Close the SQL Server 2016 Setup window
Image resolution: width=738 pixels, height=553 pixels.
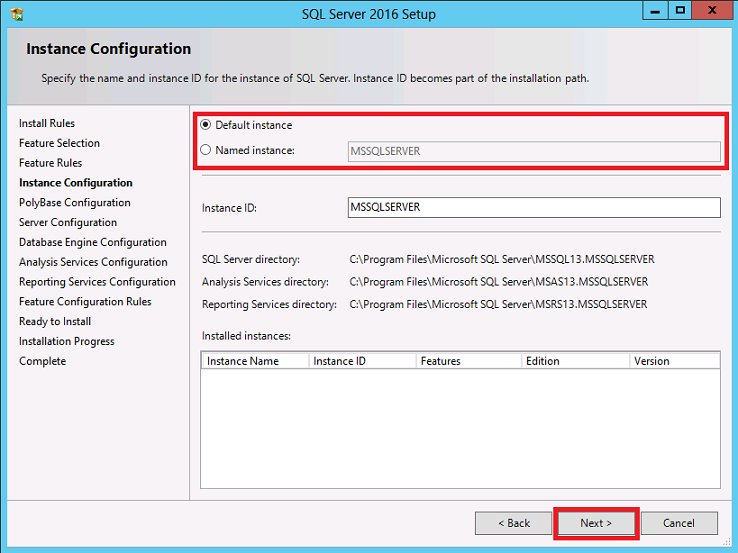(710, 11)
